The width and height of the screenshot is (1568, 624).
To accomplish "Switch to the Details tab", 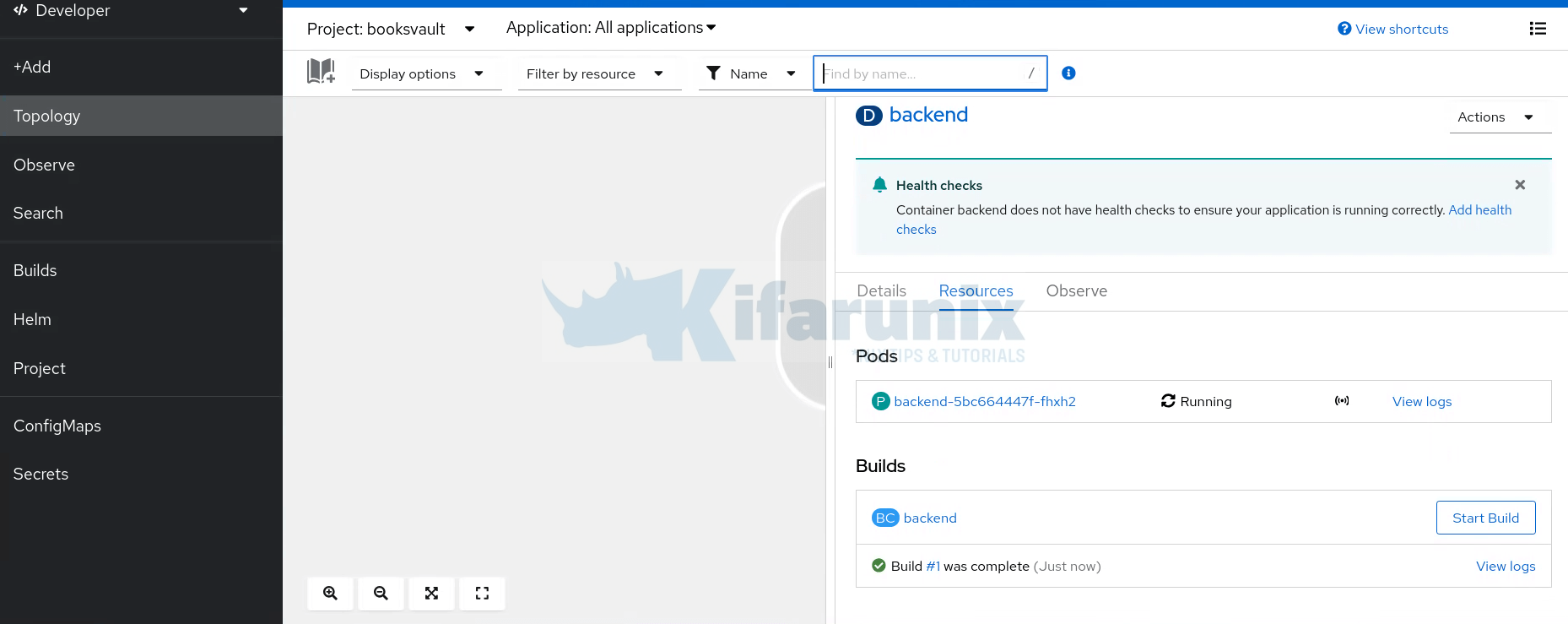I will point(881,291).
